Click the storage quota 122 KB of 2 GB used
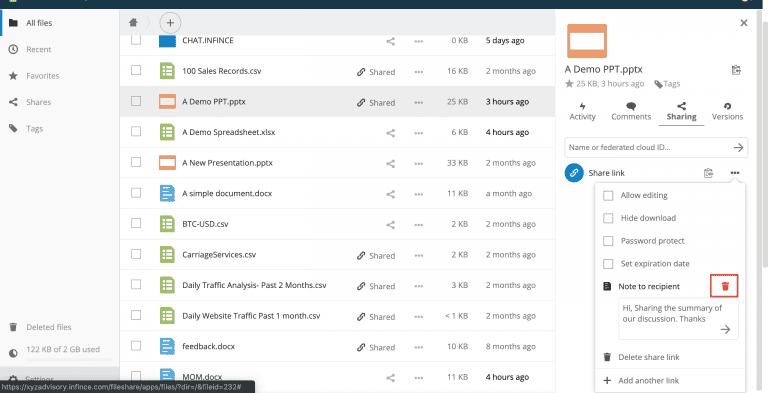The width and height of the screenshot is (768, 393). (x=63, y=349)
